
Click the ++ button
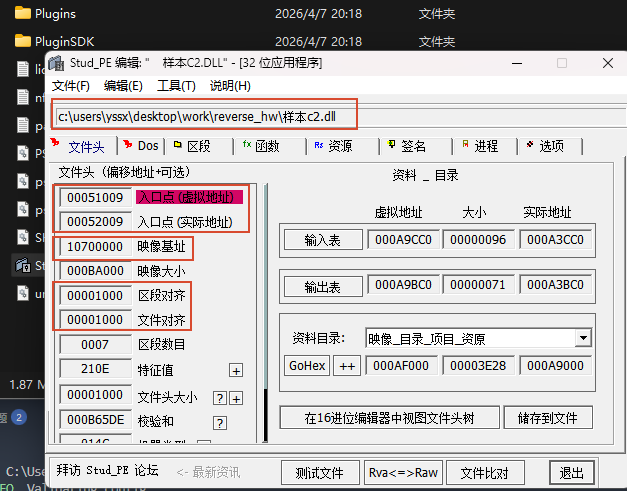(x=347, y=365)
